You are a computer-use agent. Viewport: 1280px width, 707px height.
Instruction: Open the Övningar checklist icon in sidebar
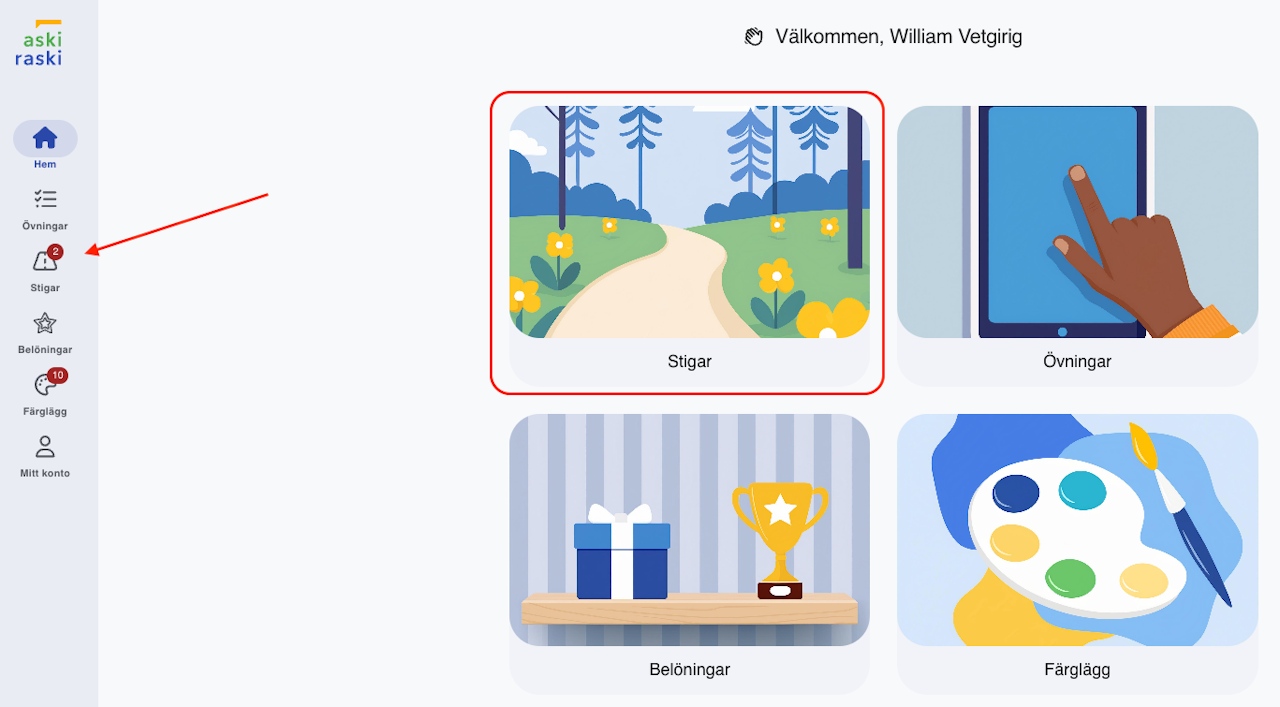coord(45,199)
